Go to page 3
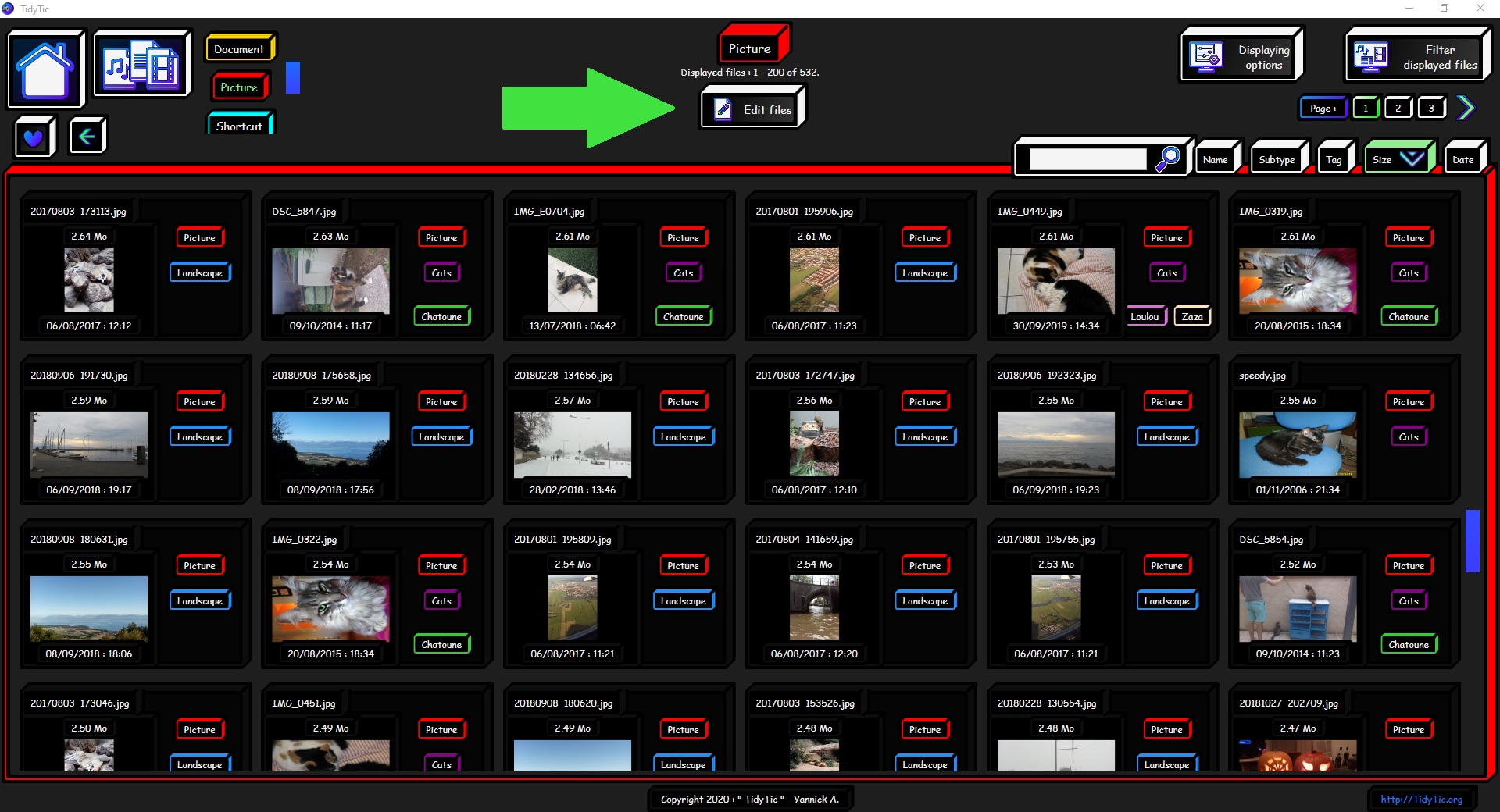 click(x=1431, y=108)
